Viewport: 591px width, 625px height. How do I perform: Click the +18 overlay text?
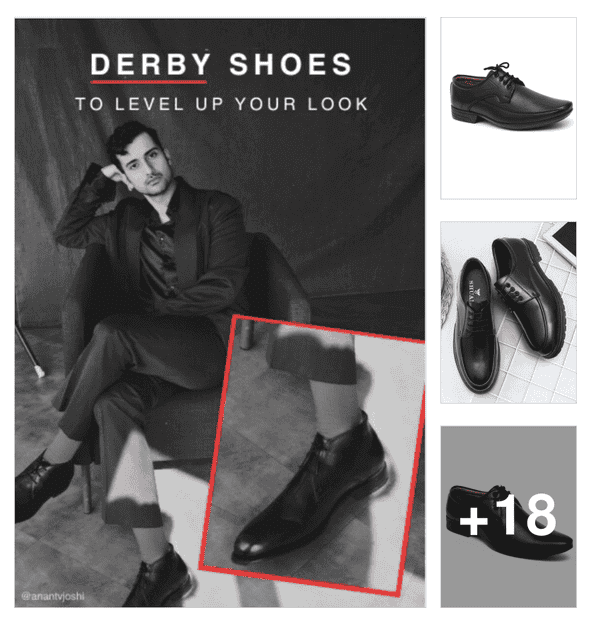[508, 516]
